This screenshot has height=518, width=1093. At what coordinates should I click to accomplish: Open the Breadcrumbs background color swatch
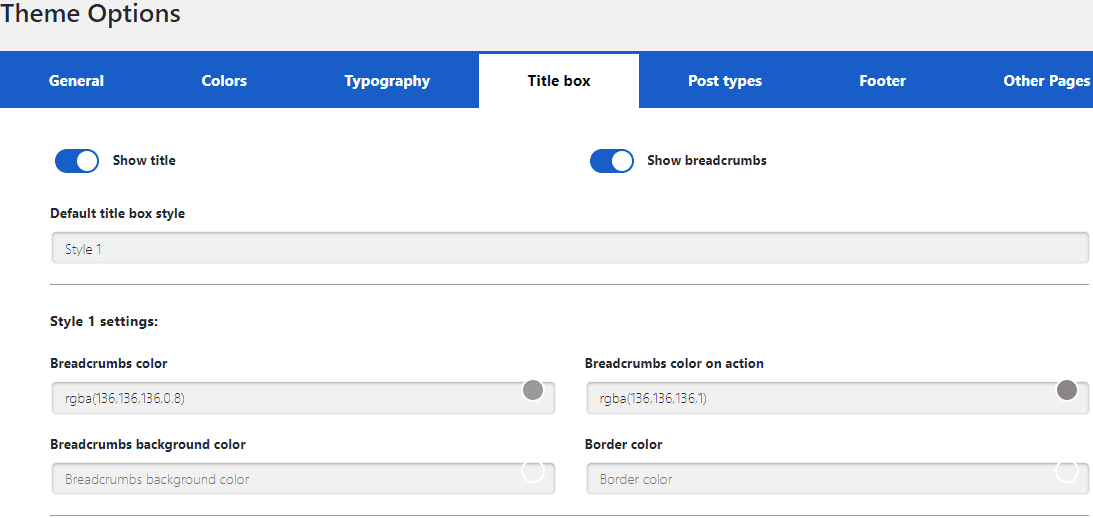[533, 471]
